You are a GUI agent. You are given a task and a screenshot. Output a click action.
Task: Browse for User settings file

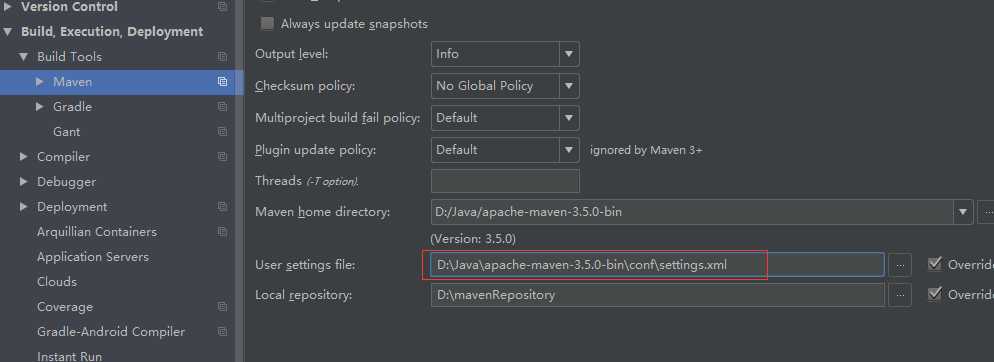pos(900,265)
